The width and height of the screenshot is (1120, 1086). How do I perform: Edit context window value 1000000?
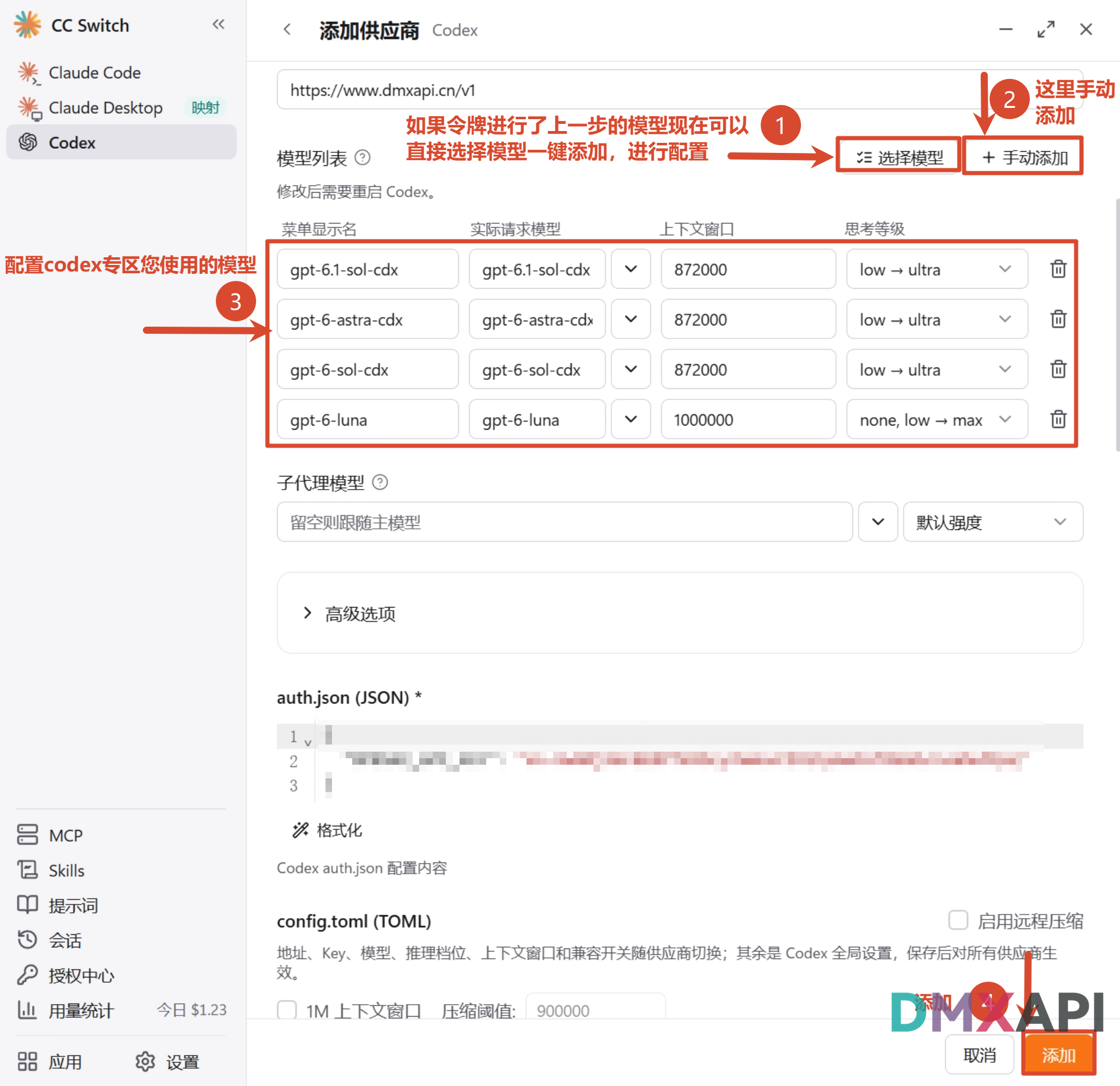point(748,419)
